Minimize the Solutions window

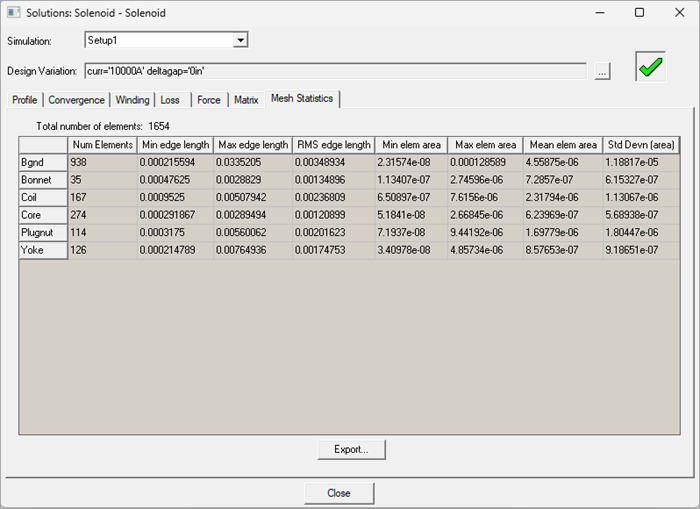point(600,13)
